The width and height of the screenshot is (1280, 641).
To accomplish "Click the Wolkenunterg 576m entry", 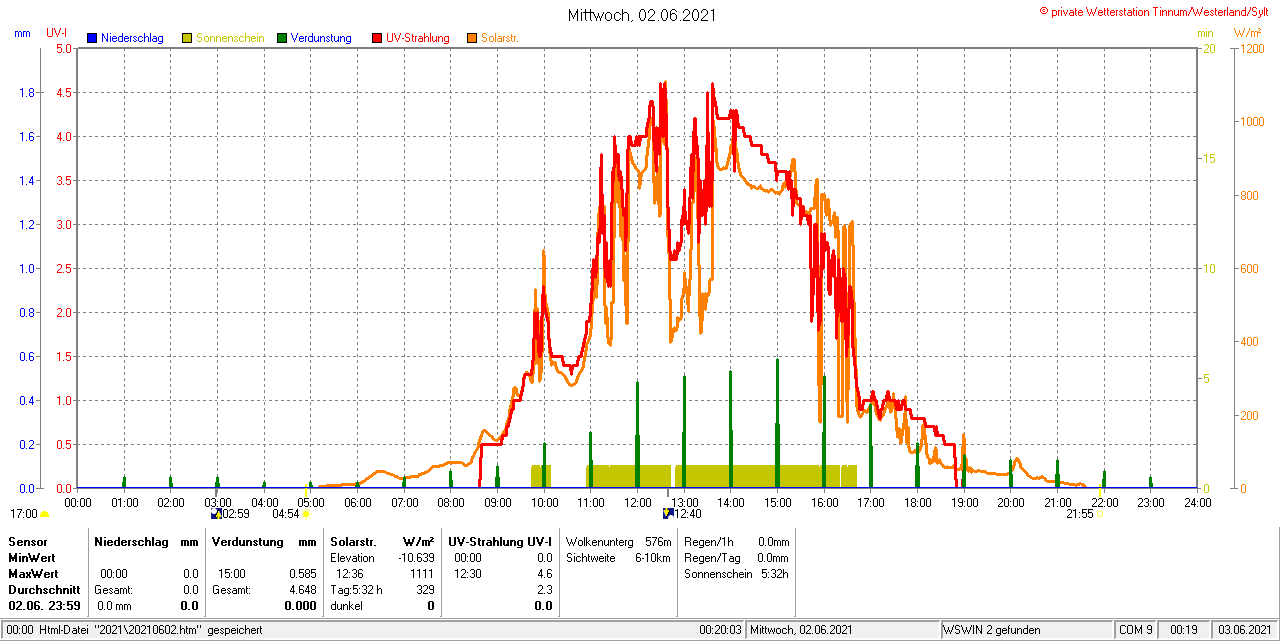I will tap(618, 541).
